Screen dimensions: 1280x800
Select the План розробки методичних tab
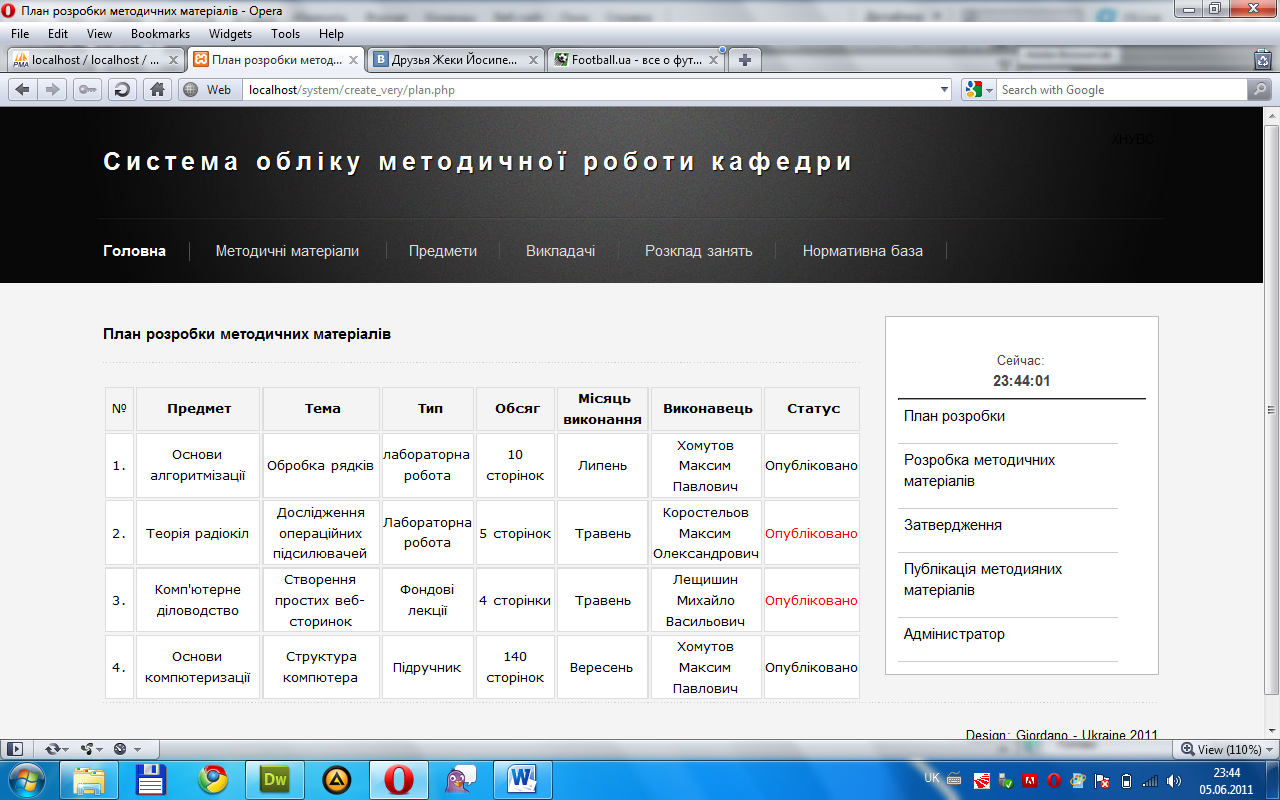click(x=275, y=60)
